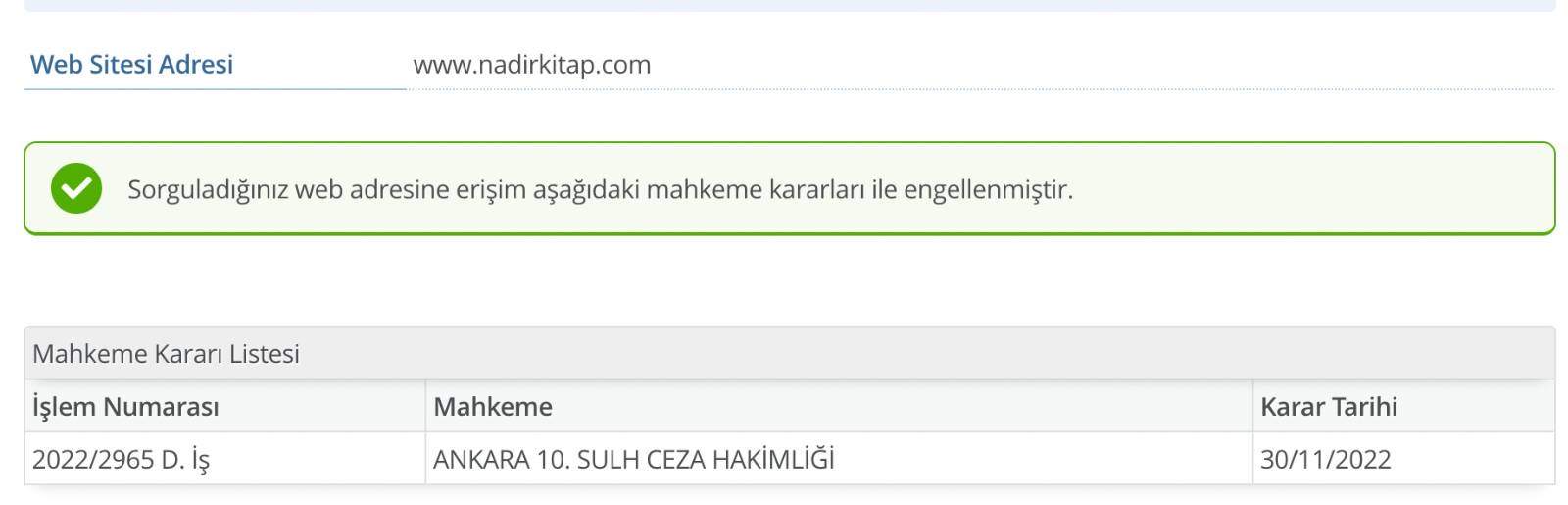
Task: Click the word 'Listesi' in the panel header
Action: pos(265,354)
